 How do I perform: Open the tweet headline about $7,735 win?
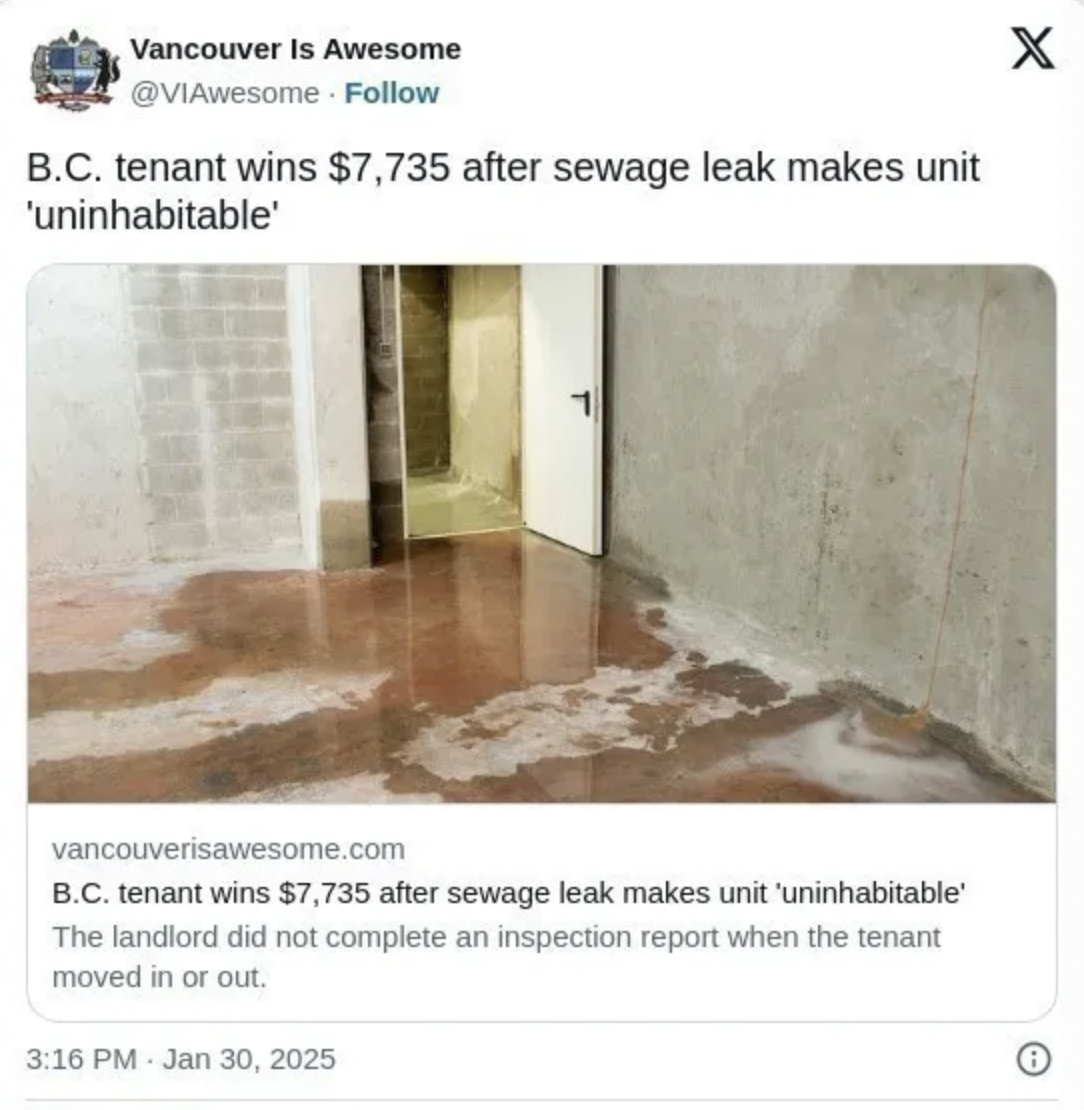(503, 191)
